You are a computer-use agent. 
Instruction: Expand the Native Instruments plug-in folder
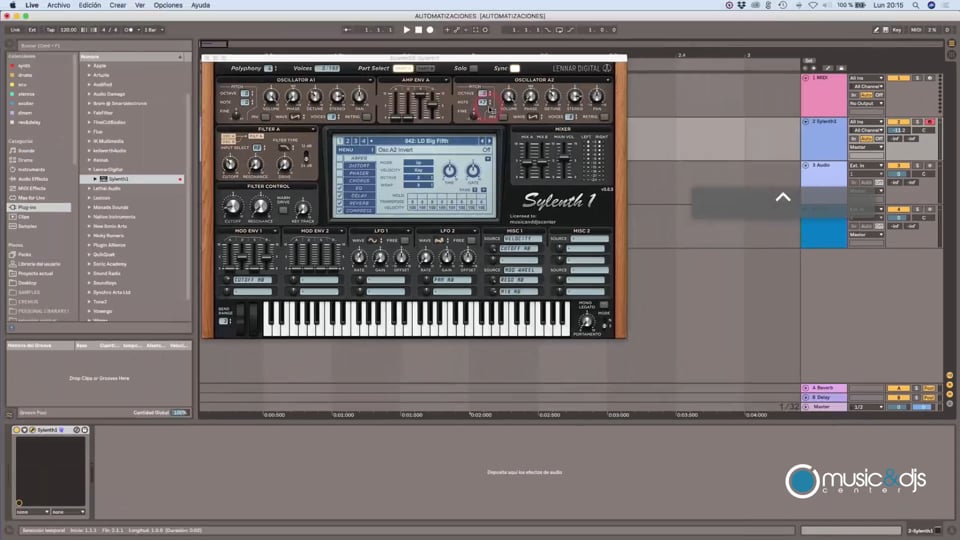click(89, 217)
